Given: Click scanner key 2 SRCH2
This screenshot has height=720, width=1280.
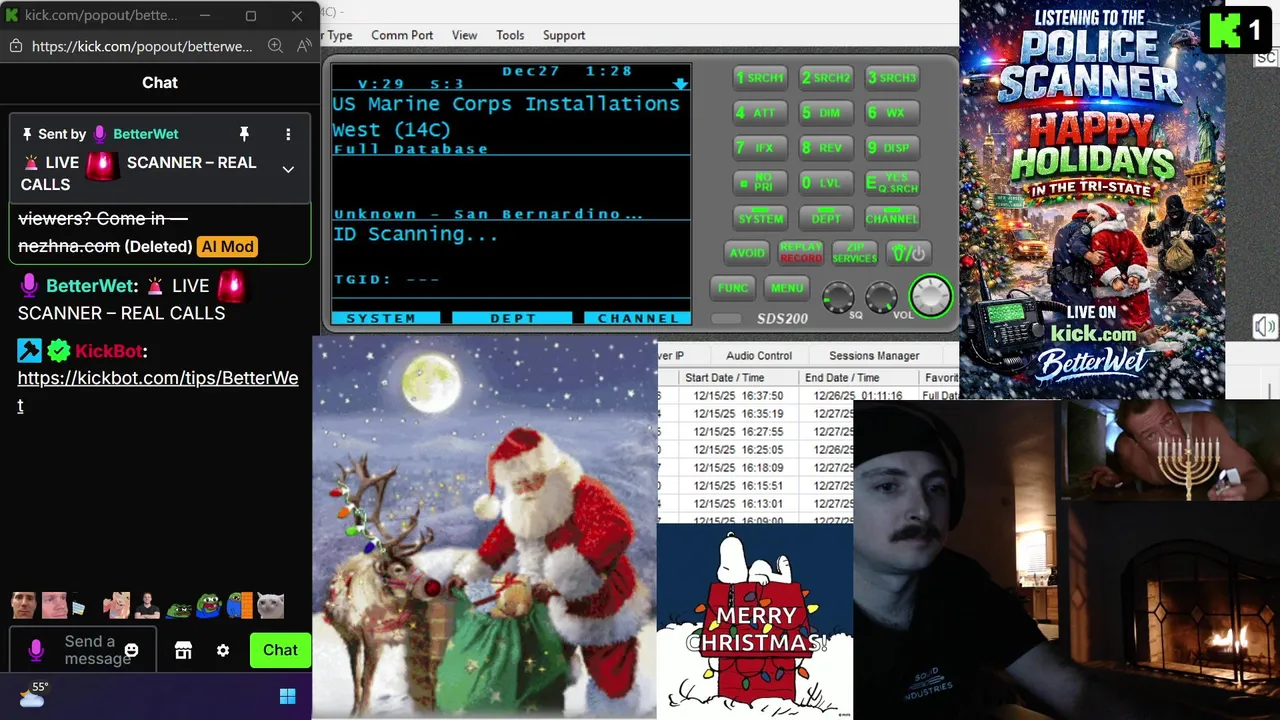Looking at the screenshot, I should pos(825,77).
